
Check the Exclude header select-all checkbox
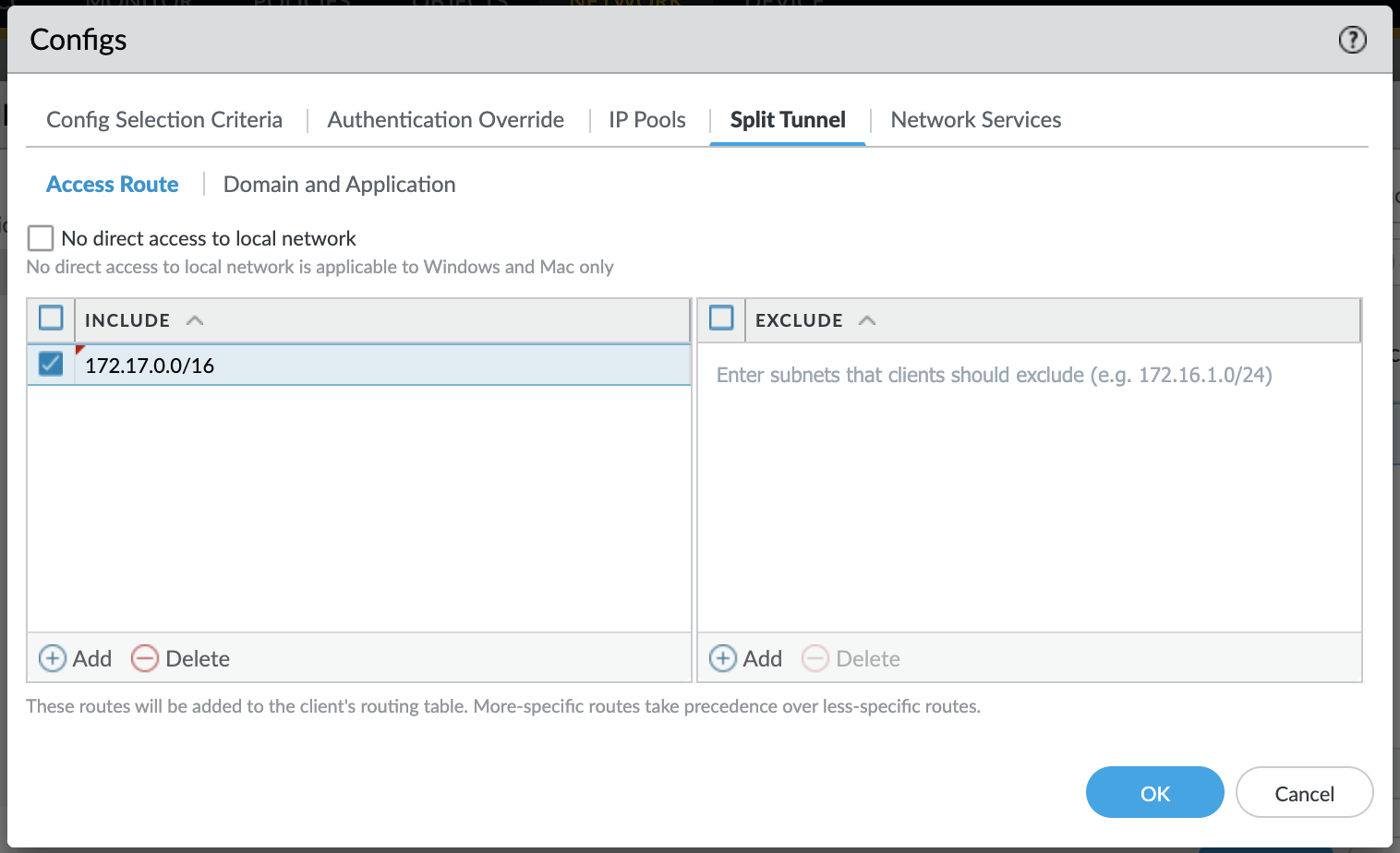click(721, 318)
